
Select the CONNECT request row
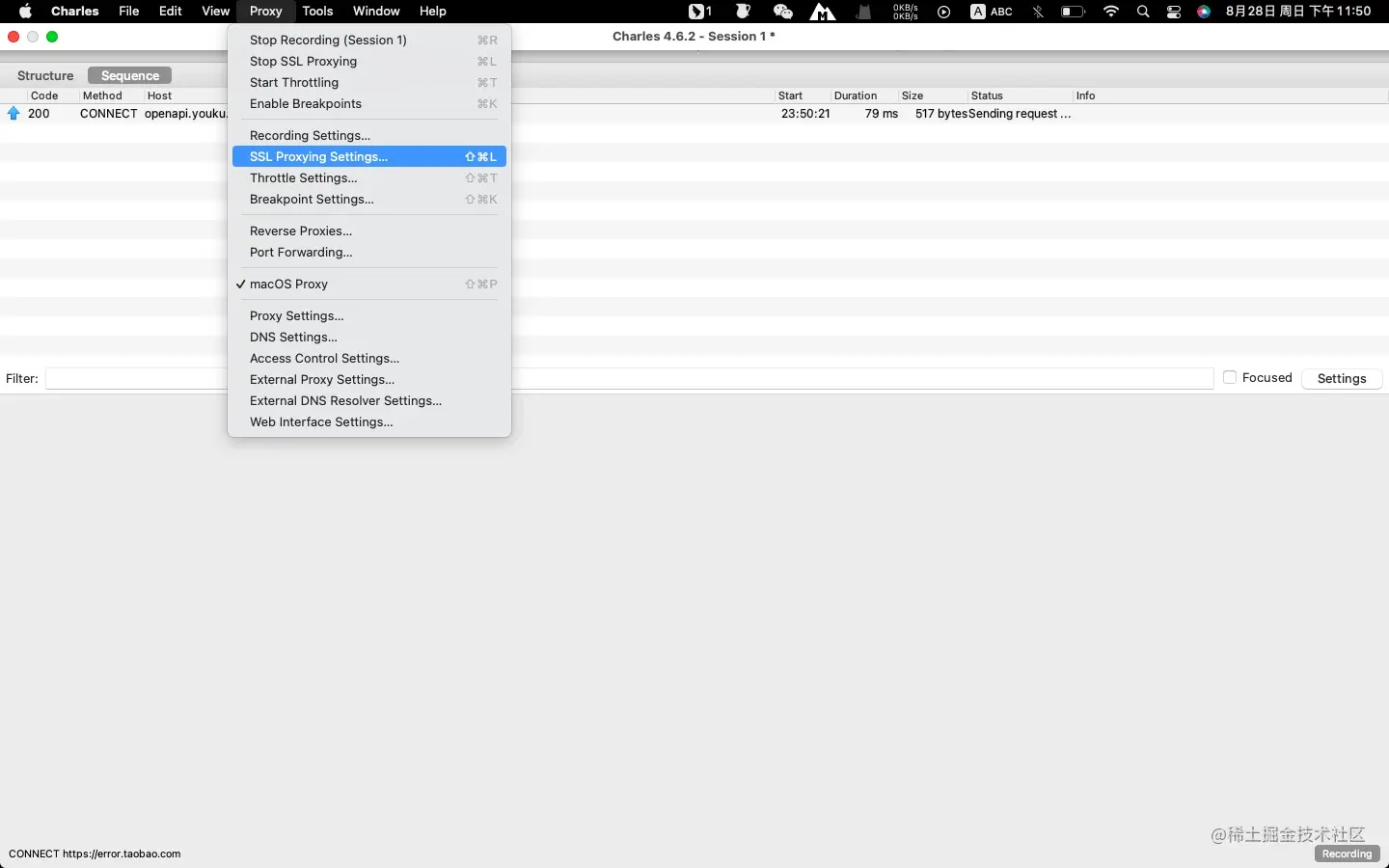694,114
